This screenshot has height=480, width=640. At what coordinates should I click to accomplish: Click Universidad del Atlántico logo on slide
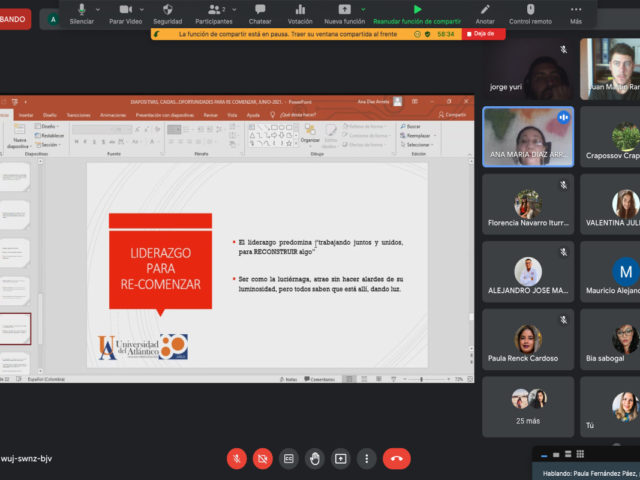pyautogui.click(x=143, y=347)
